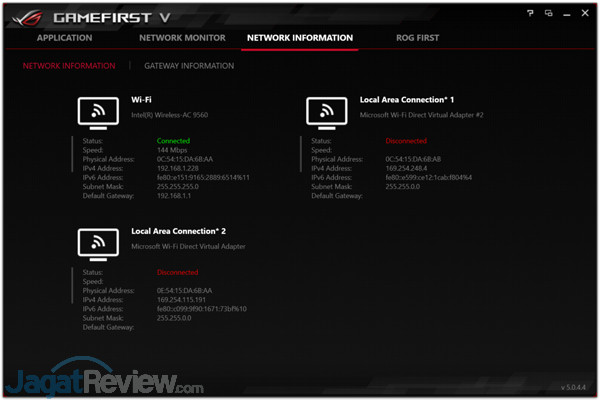
Task: Click IPv4 address 169.254.115.191
Action: pos(181,300)
